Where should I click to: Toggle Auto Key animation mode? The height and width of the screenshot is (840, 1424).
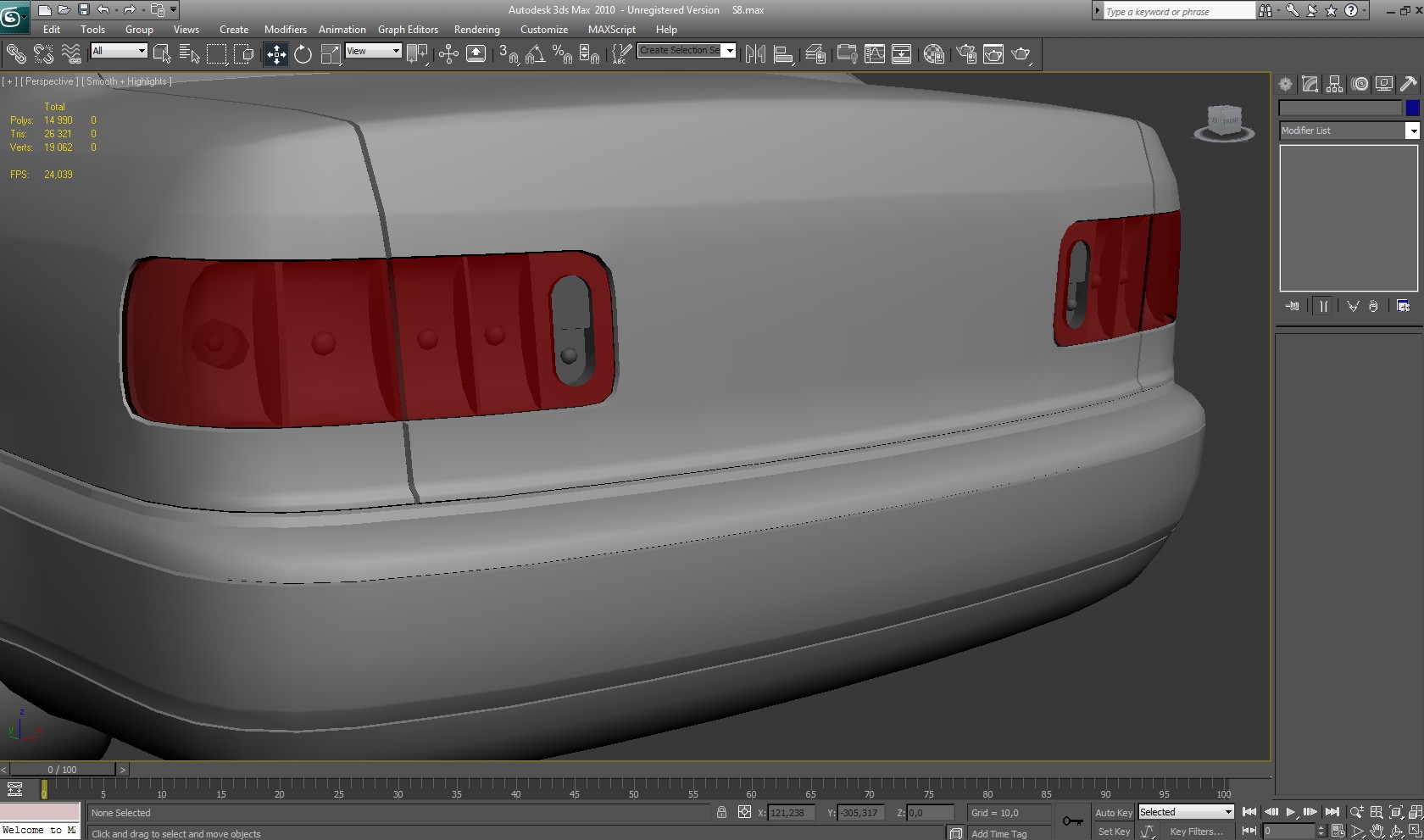[1113, 812]
